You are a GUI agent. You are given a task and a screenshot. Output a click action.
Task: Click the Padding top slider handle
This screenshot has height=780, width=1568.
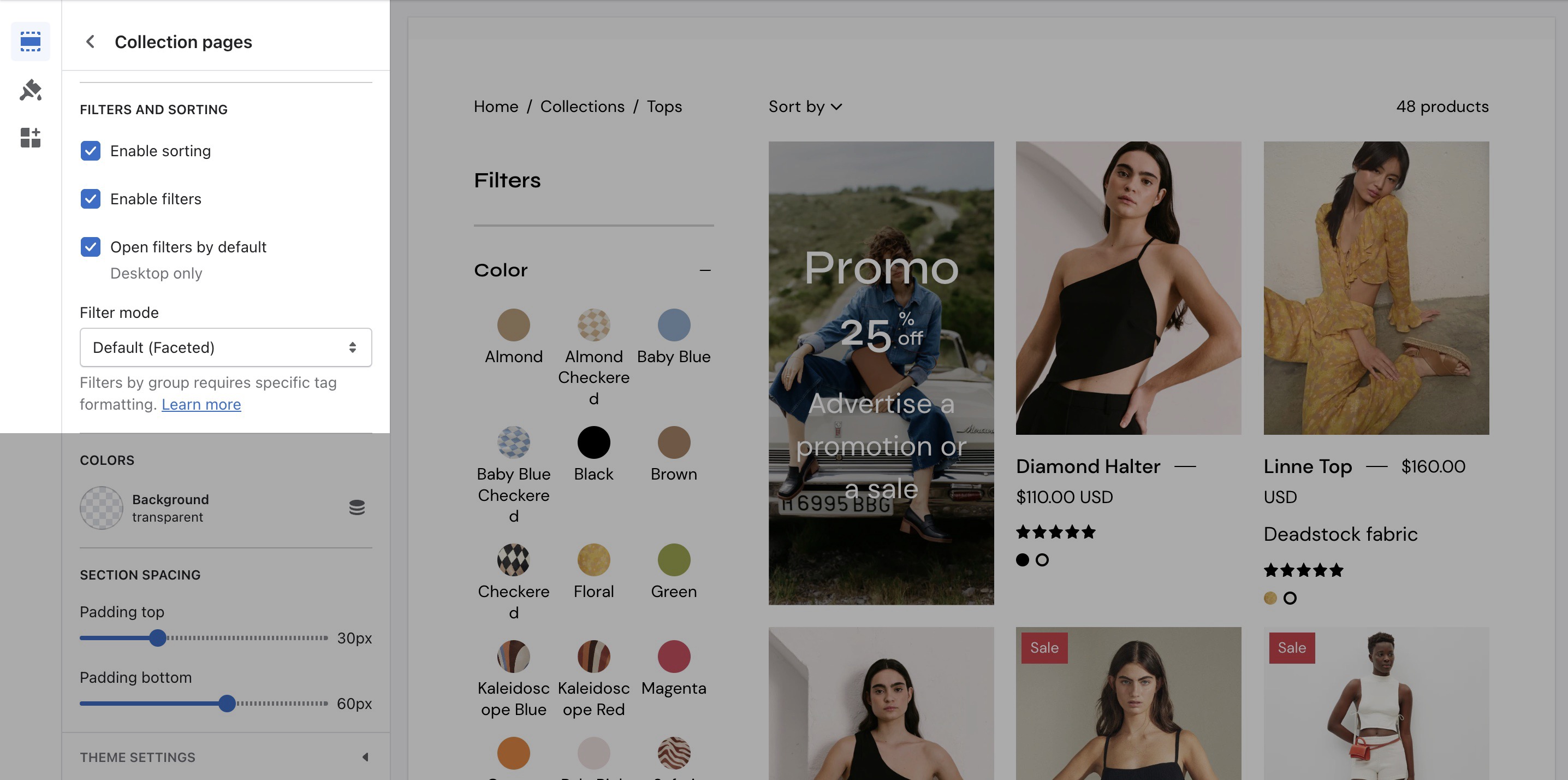(x=158, y=638)
